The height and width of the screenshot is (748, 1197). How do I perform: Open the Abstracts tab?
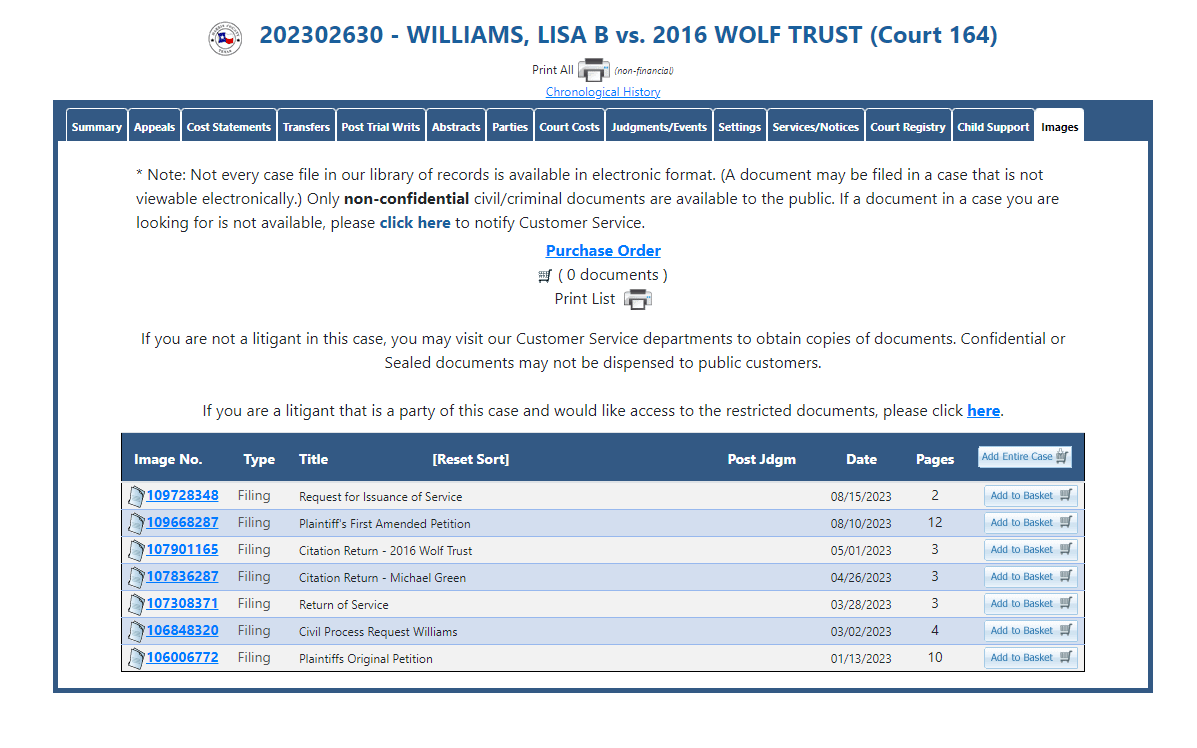456,127
